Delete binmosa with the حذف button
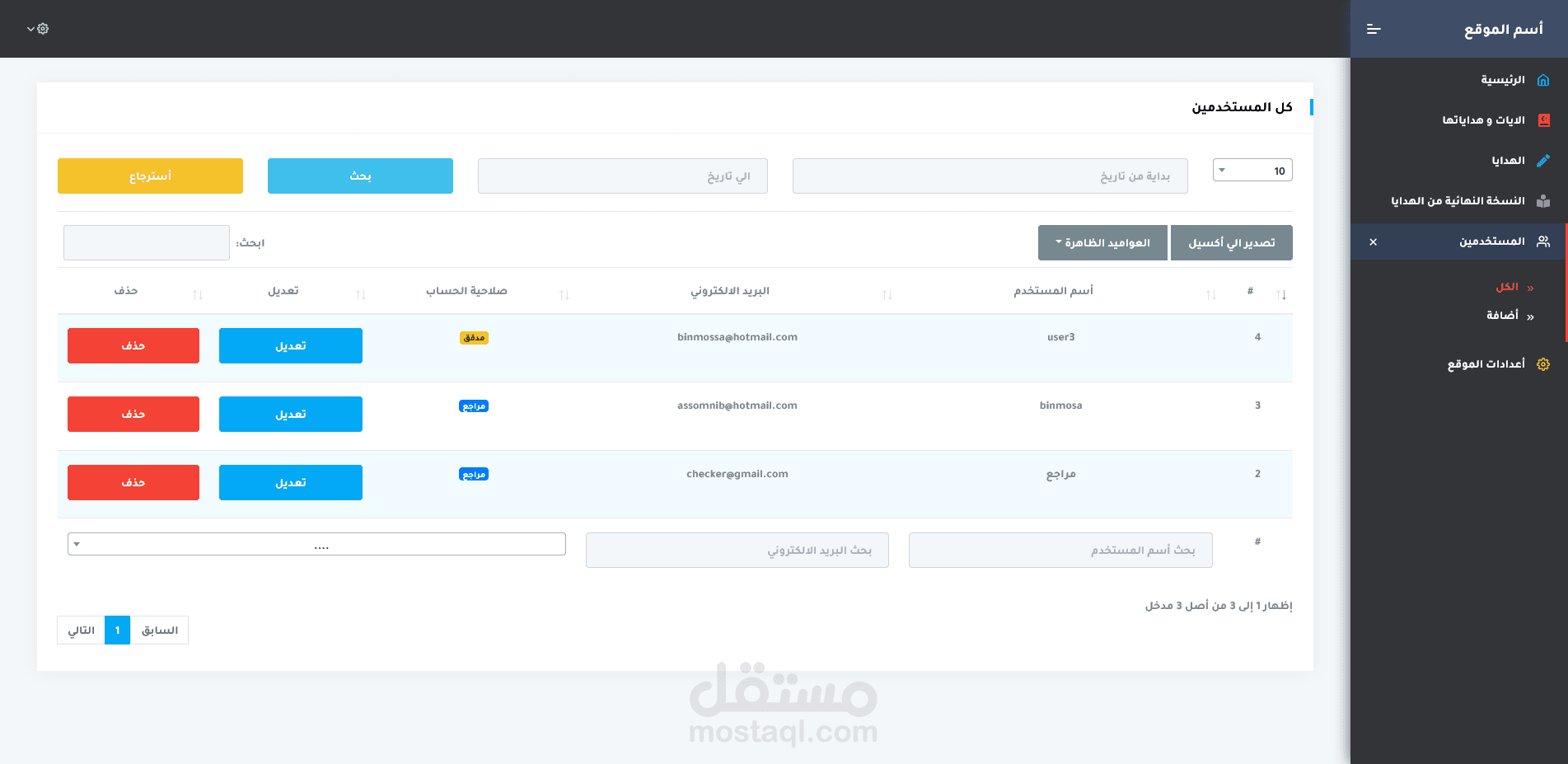The image size is (1568, 764). click(x=133, y=415)
